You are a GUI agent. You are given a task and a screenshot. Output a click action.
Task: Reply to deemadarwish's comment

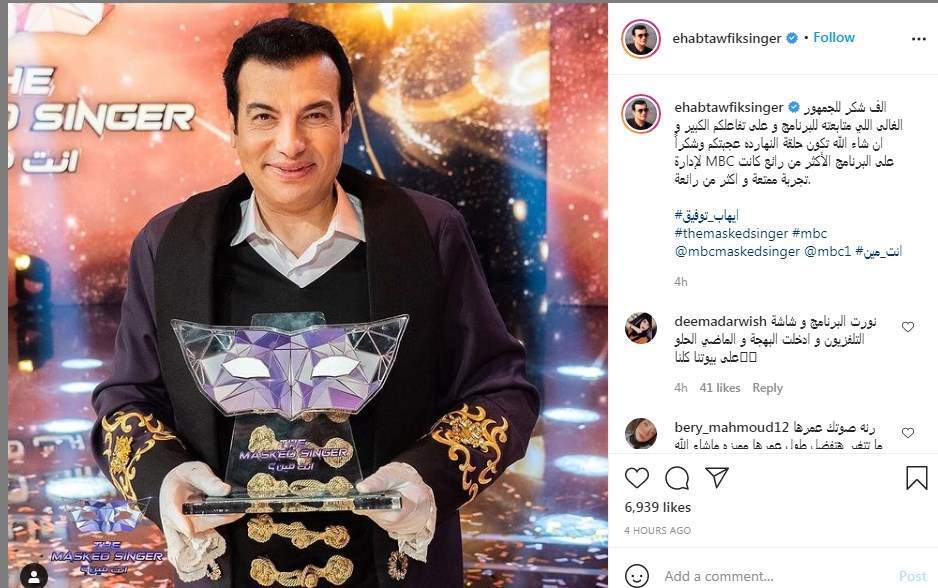pos(768,388)
